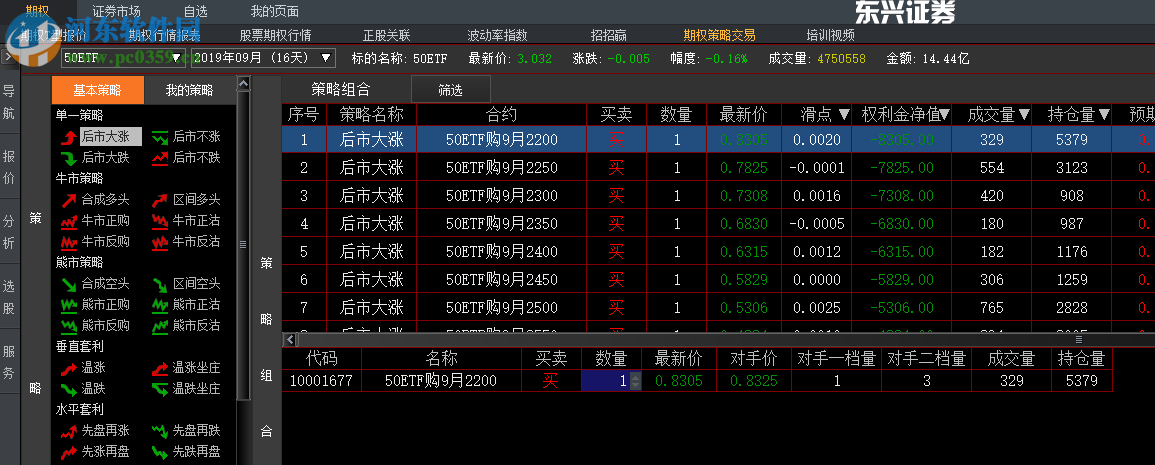Sort by the 持仓量 column arrow in strategy table
This screenshot has width=1155, height=465.
pyautogui.click(x=1103, y=114)
